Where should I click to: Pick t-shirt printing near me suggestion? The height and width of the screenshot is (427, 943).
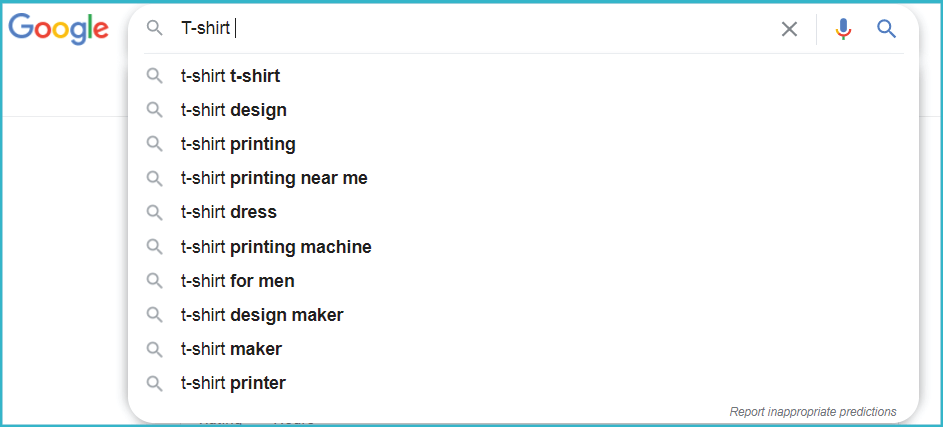click(523, 179)
